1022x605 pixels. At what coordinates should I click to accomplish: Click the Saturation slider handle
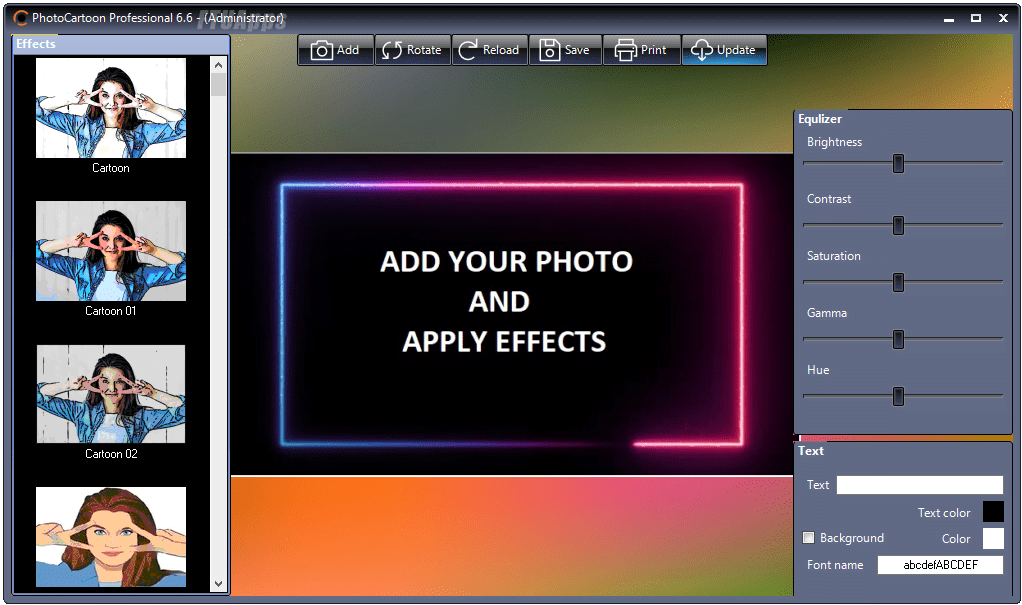[x=898, y=282]
